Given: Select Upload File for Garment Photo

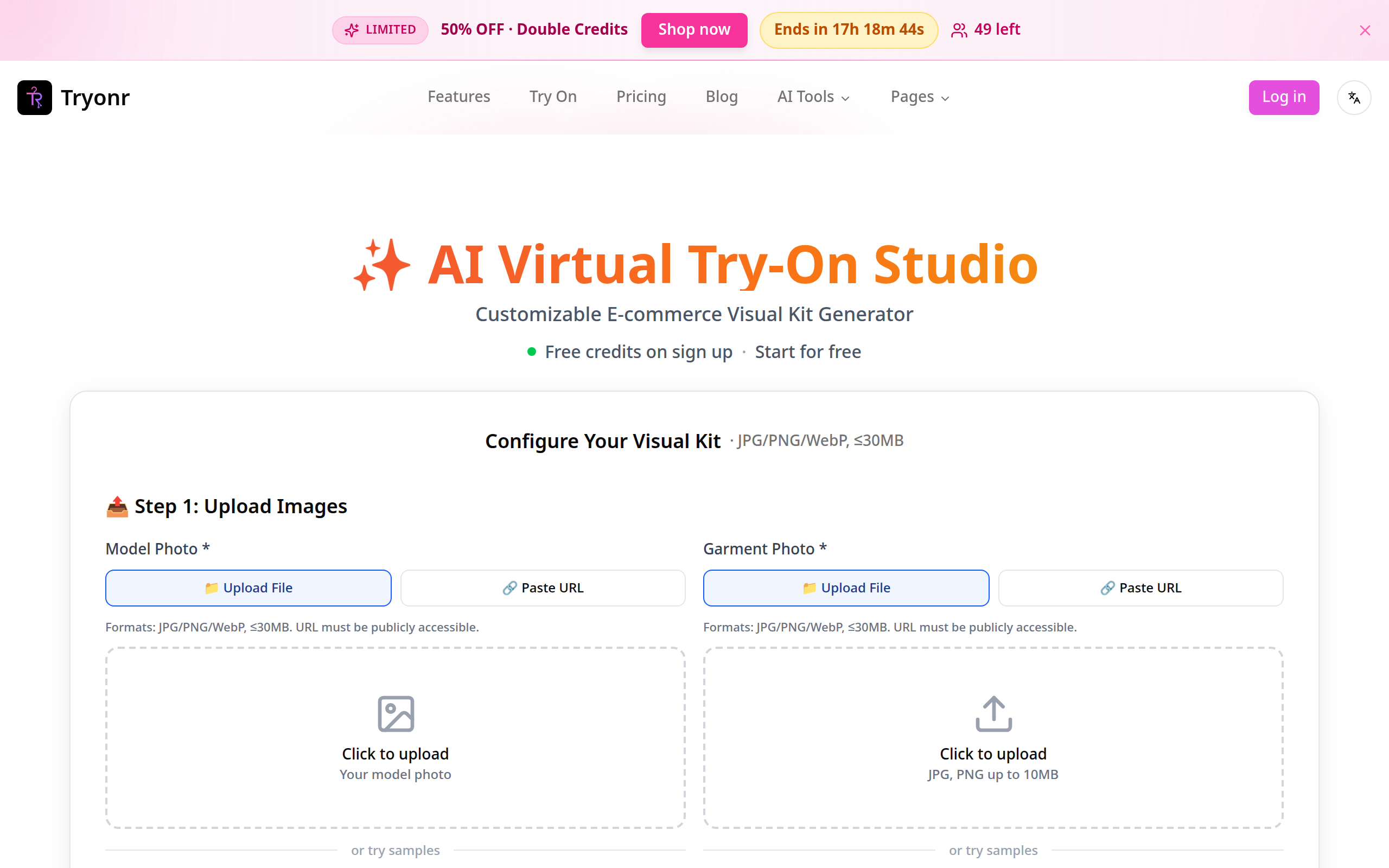Looking at the screenshot, I should pos(846,588).
